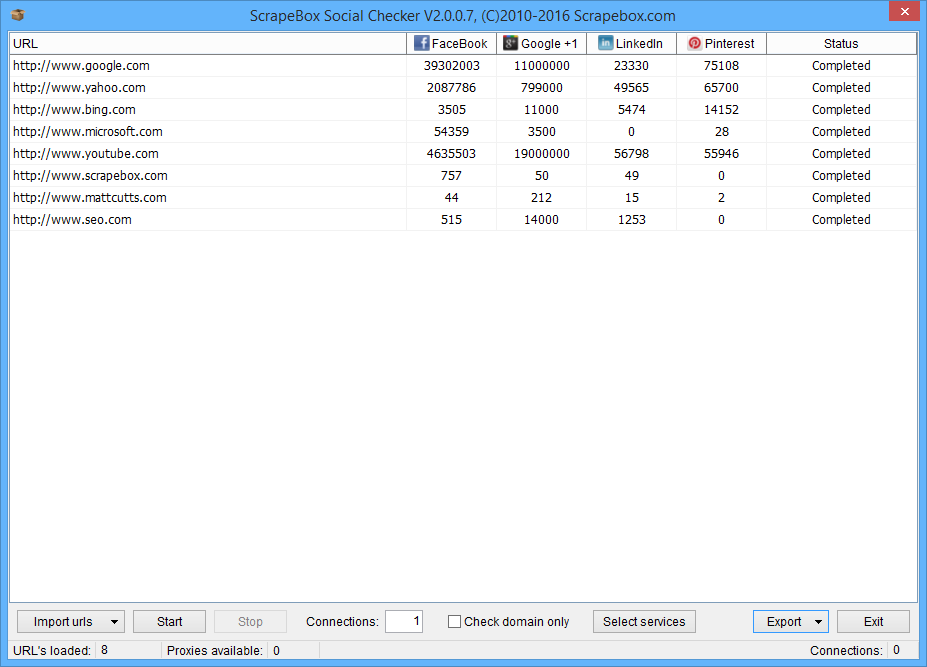This screenshot has height=667, width=927.
Task: Select the http://www.google.com row
Action: point(81,66)
